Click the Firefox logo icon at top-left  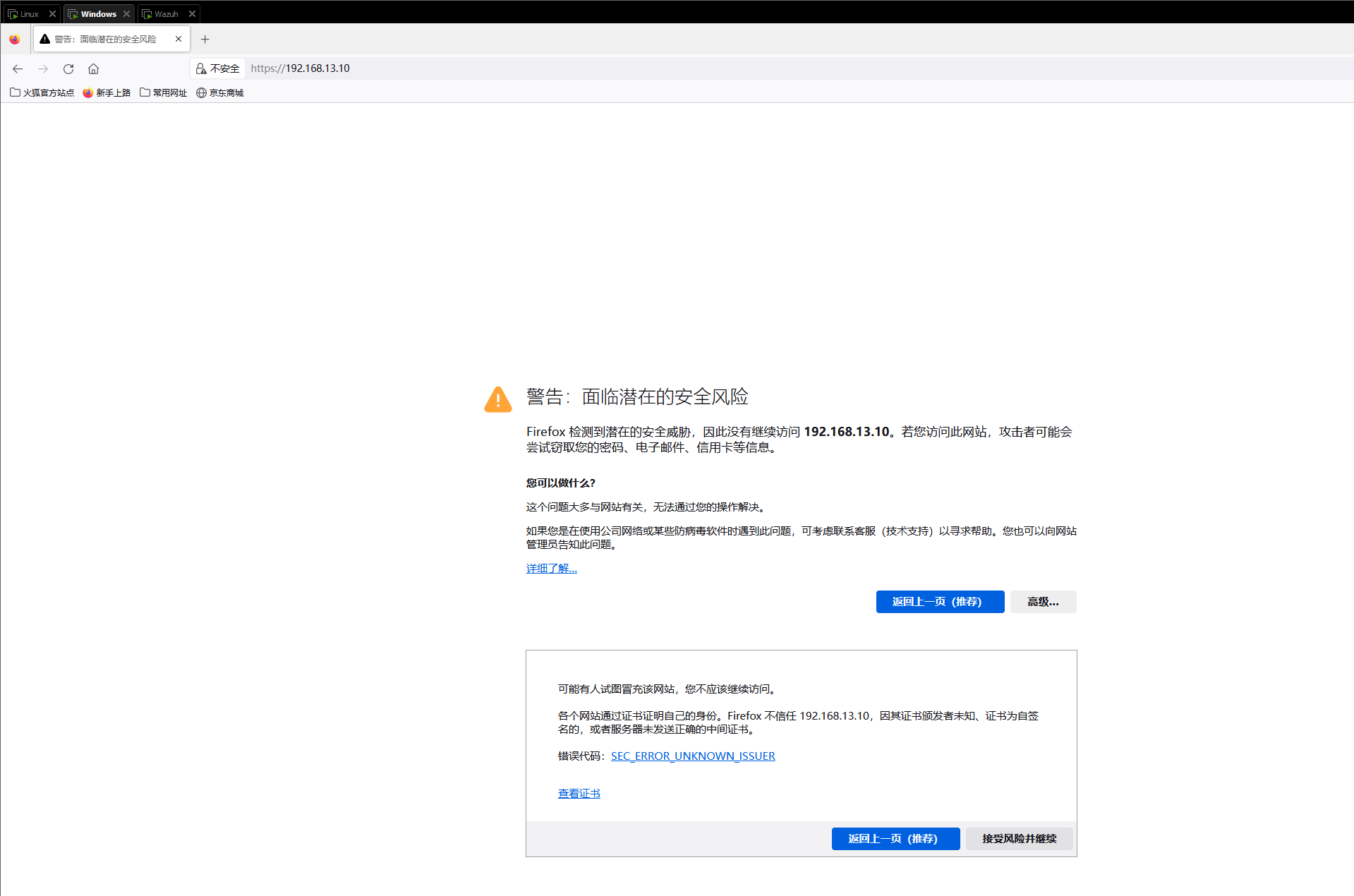pos(15,40)
